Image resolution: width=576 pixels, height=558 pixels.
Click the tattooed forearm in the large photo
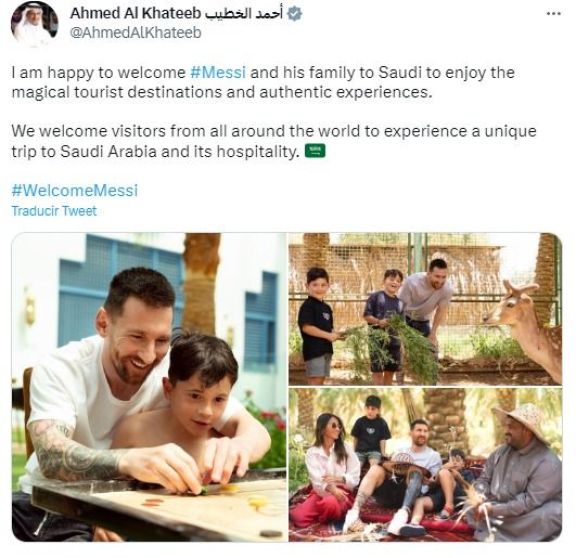[x=77, y=454]
